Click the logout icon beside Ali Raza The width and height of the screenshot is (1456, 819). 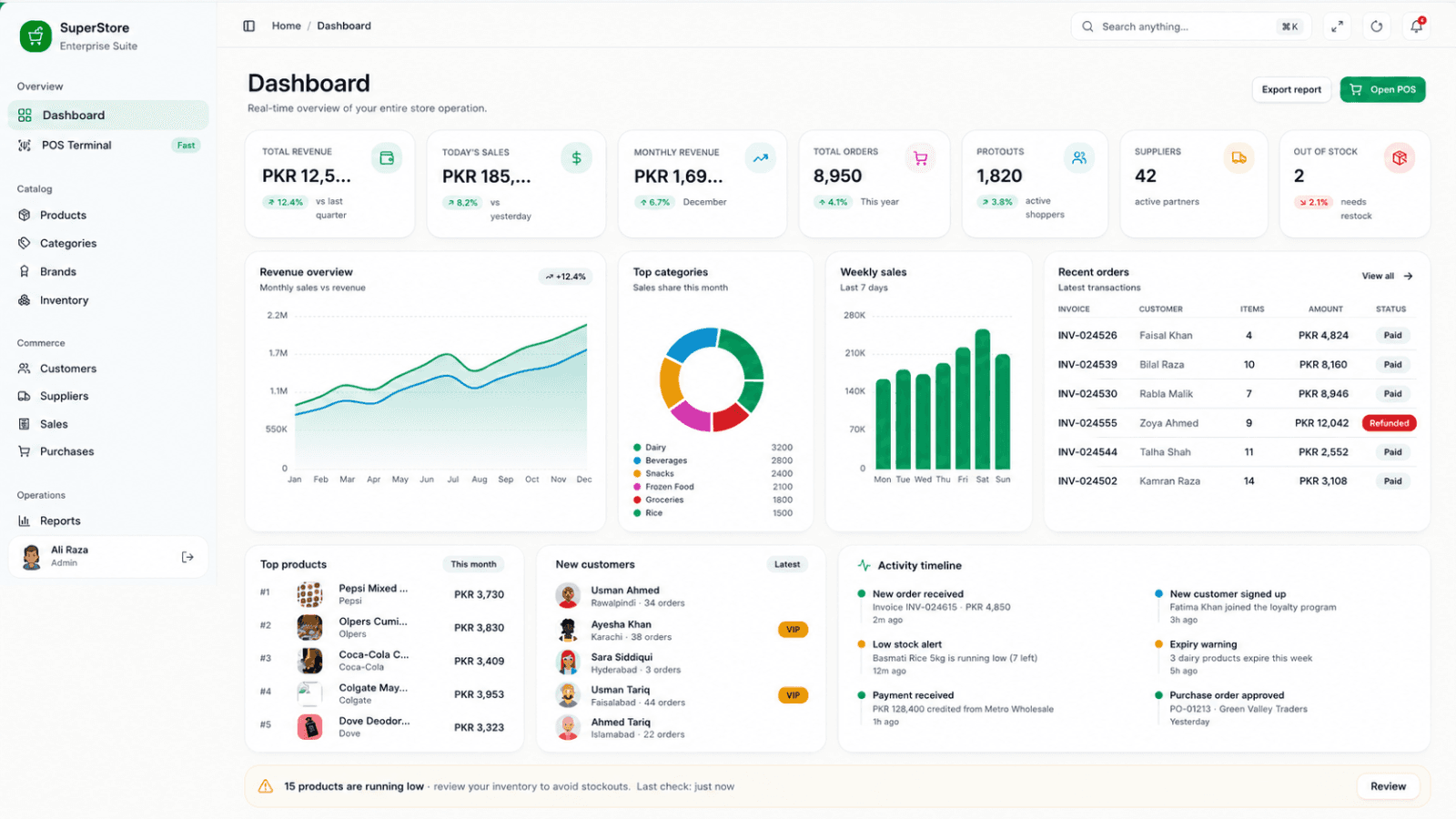[187, 557]
